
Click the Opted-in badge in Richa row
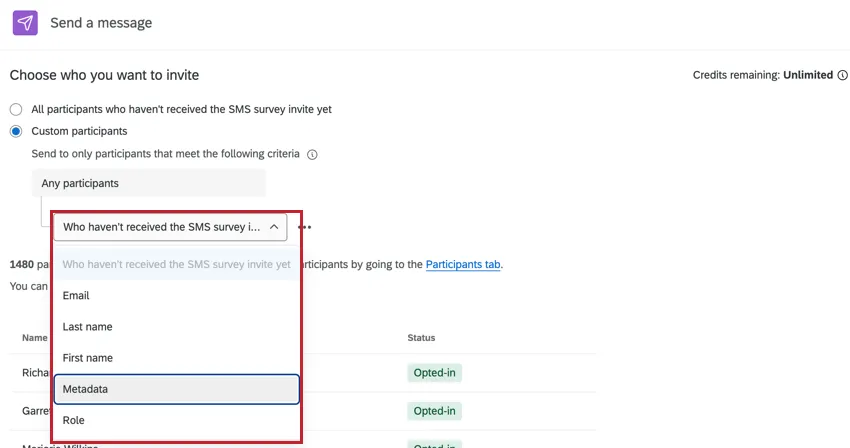(434, 373)
